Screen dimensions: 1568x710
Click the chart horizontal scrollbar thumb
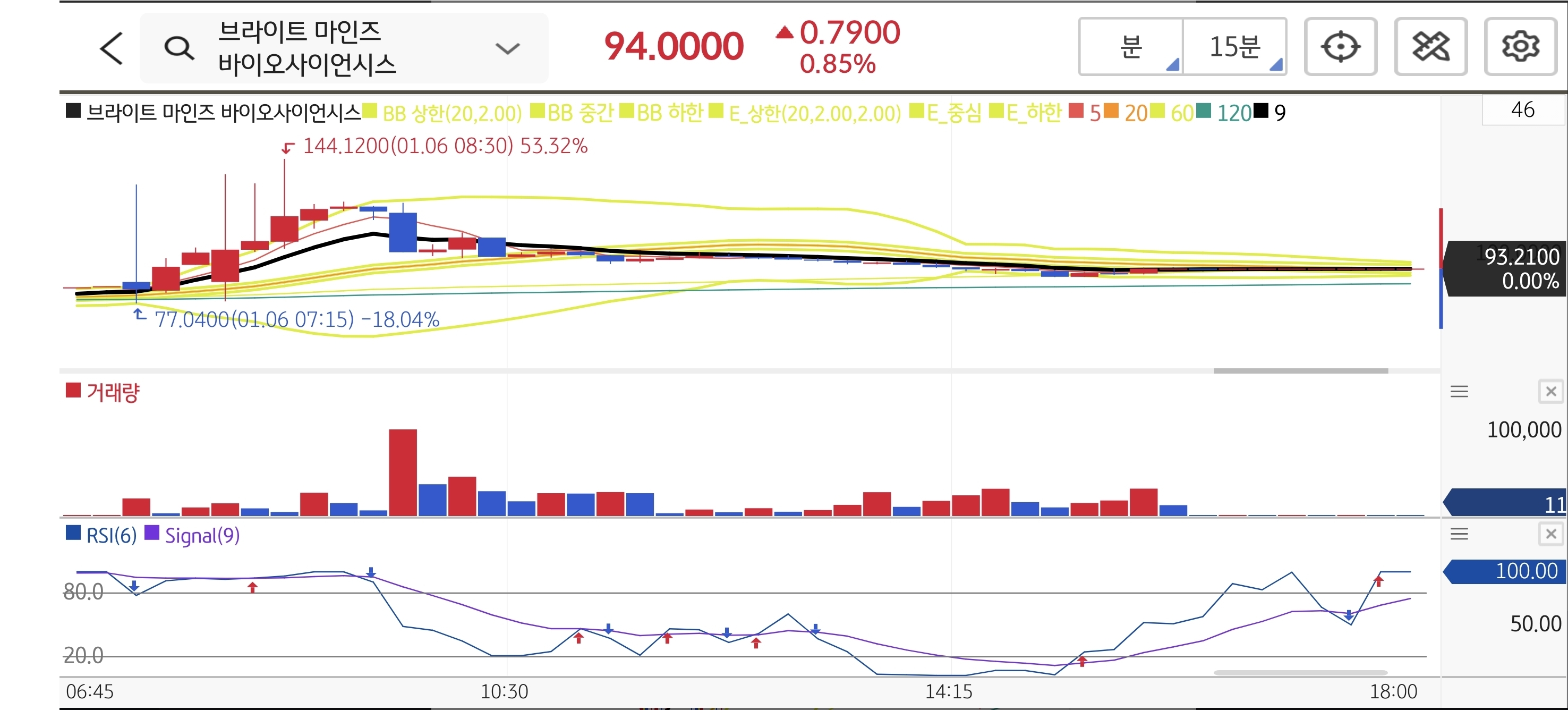pos(1300,371)
